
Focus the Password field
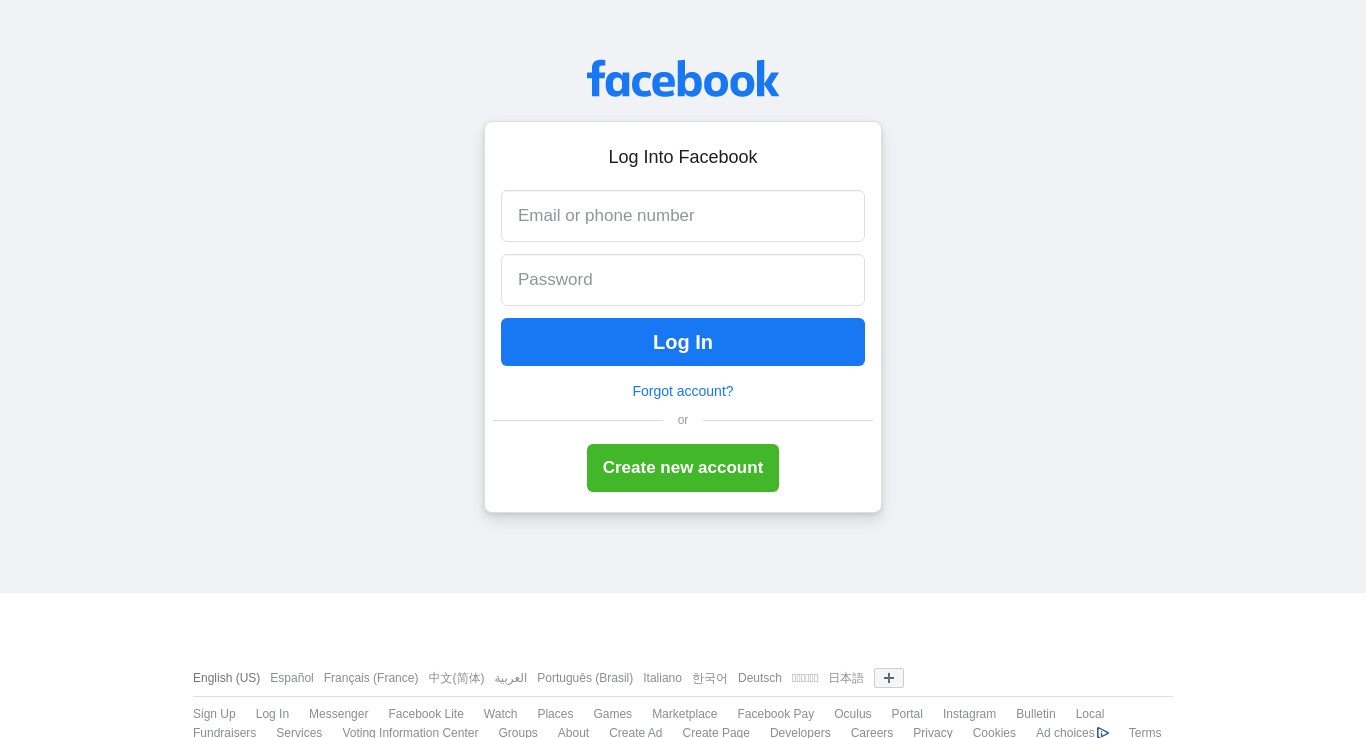(x=683, y=280)
